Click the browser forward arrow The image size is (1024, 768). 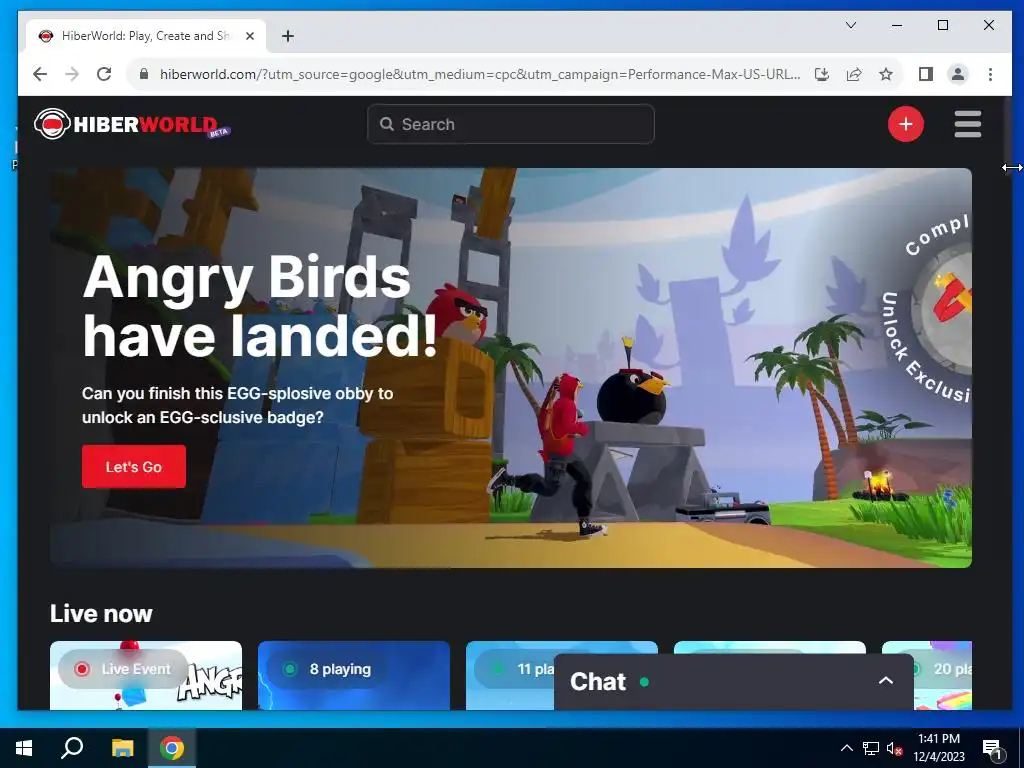(72, 74)
